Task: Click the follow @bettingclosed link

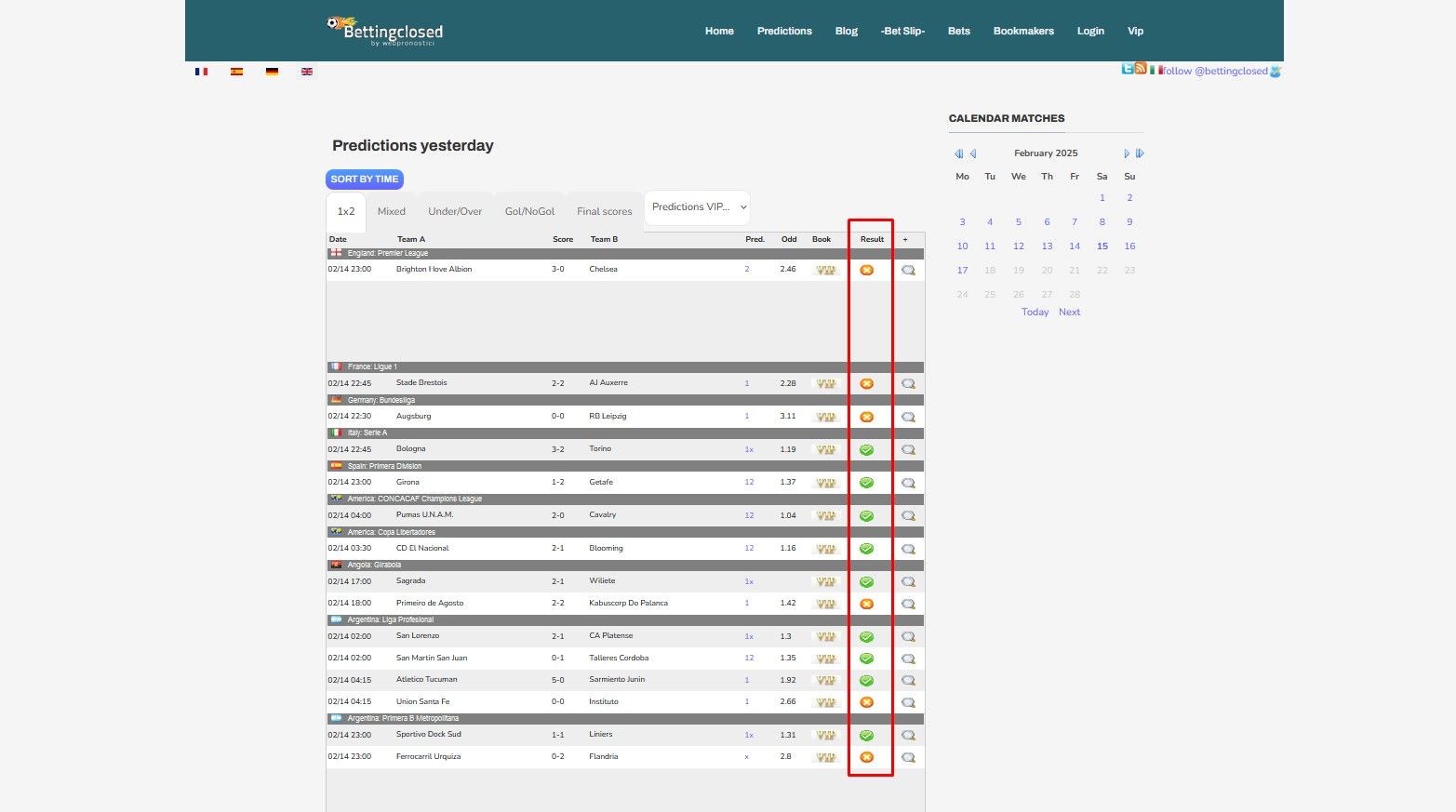Action: (x=1215, y=71)
